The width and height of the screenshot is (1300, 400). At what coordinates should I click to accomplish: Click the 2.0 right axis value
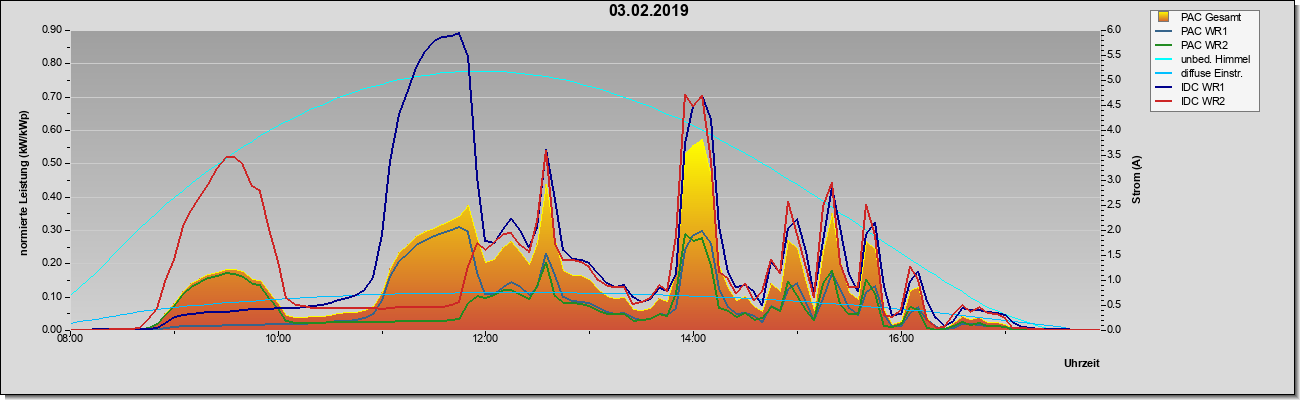tap(1115, 230)
